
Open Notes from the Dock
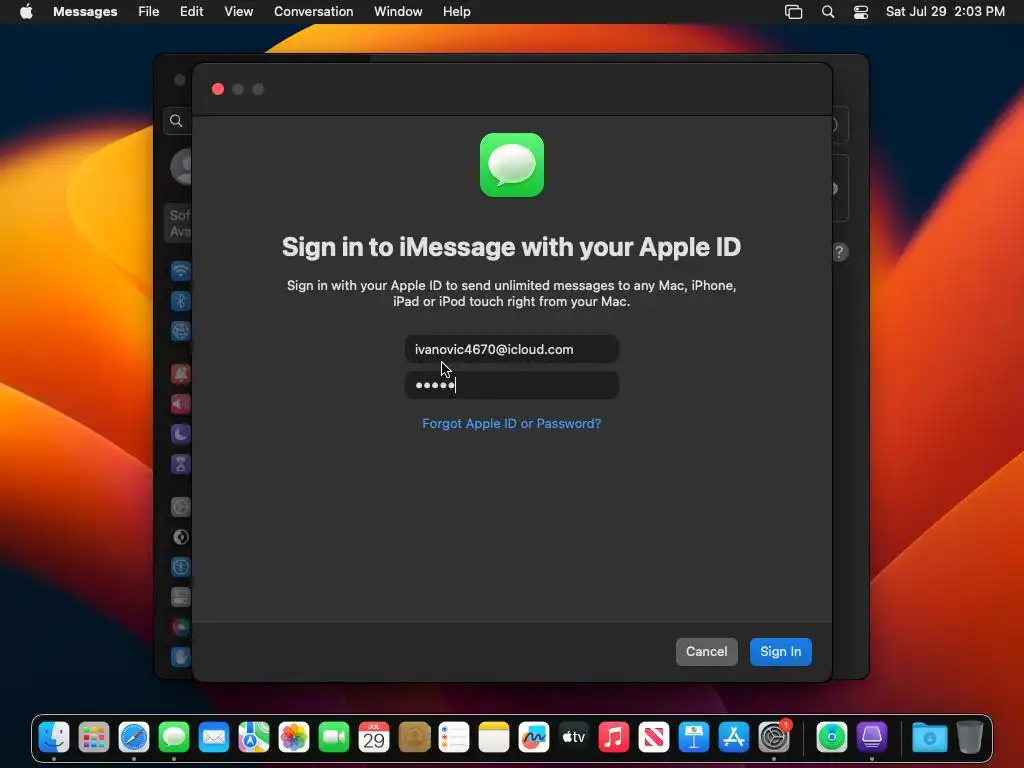click(494, 738)
